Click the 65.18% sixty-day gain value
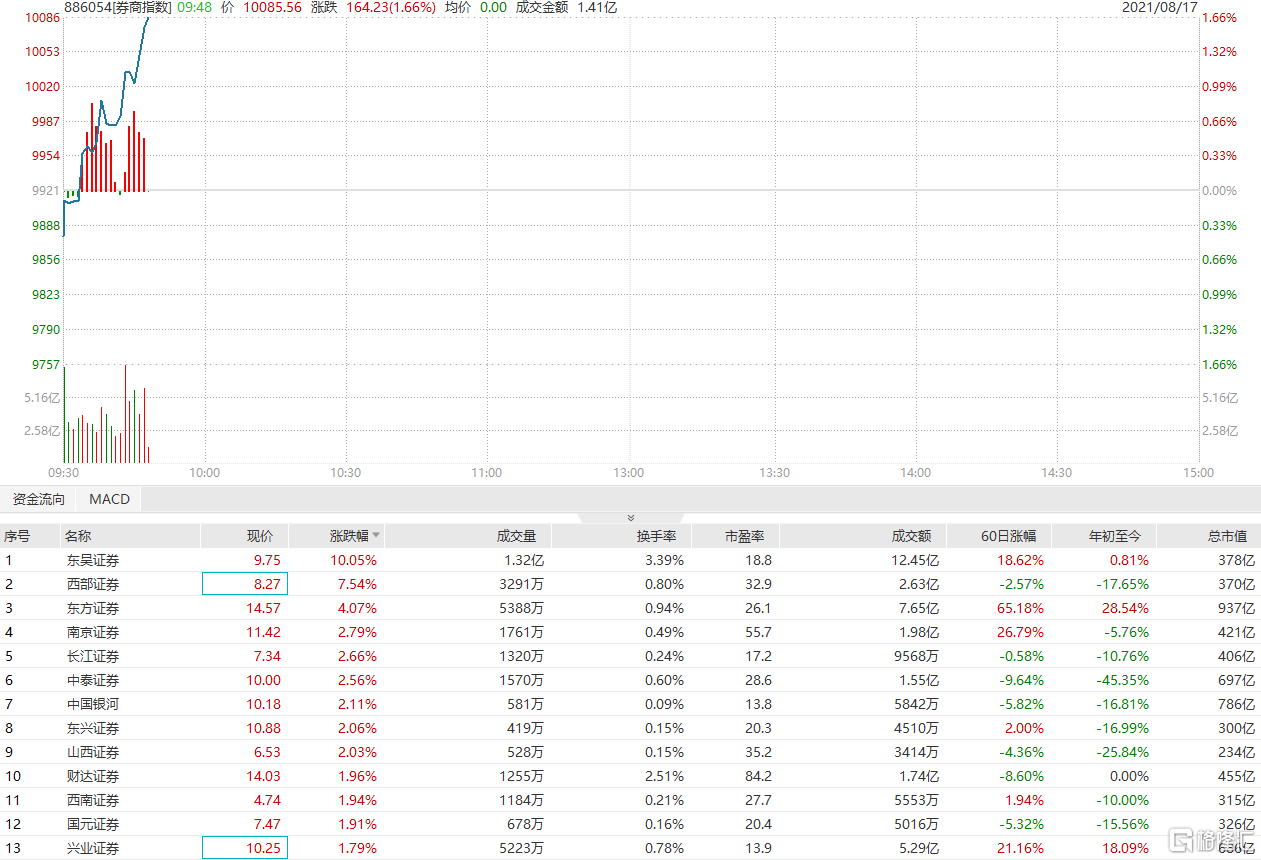The image size is (1261, 860). pos(1021,608)
